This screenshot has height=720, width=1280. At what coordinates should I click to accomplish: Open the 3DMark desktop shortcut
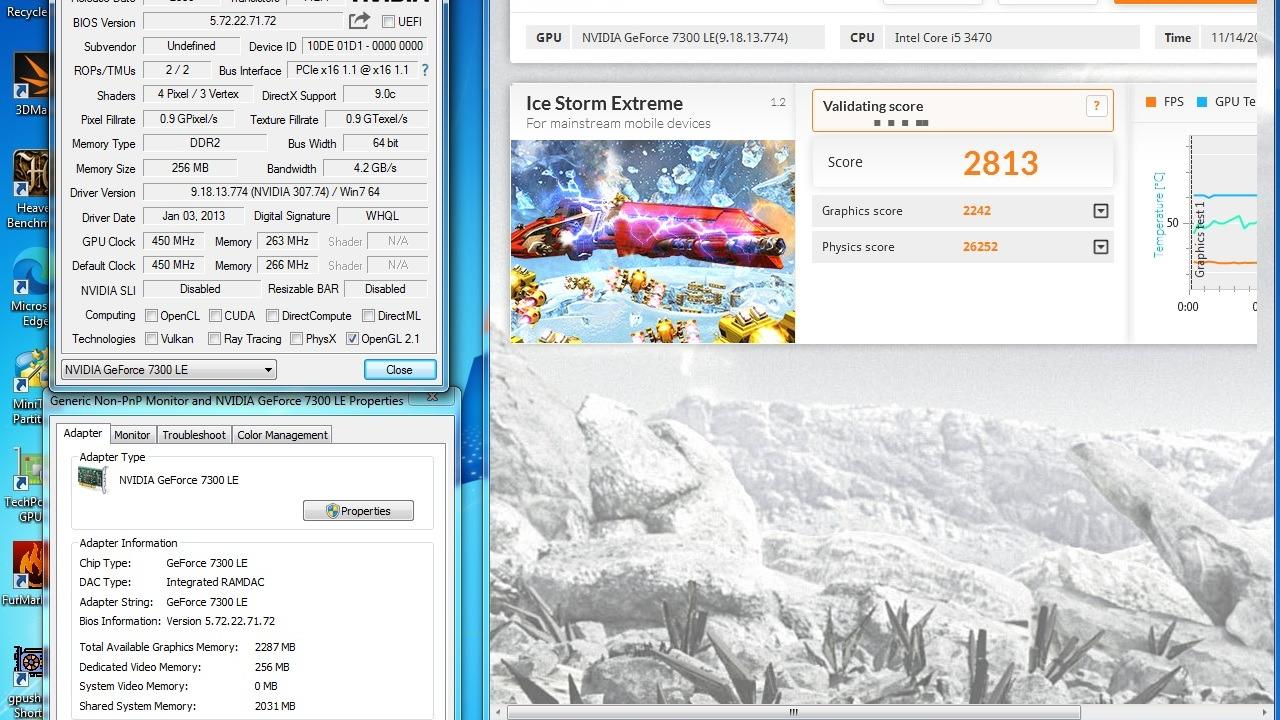click(x=28, y=78)
